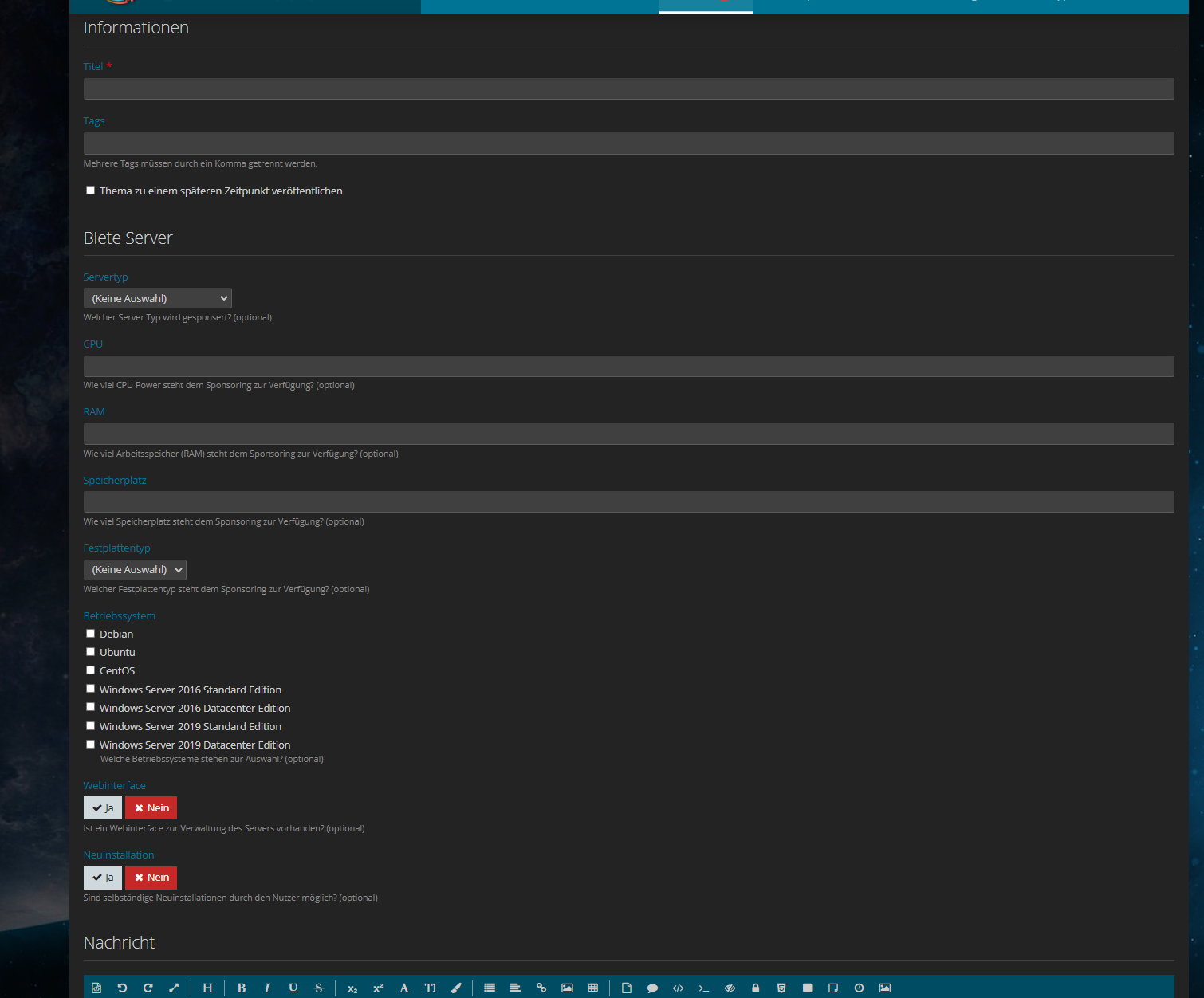Image resolution: width=1204 pixels, height=998 pixels.
Task: Toggle italic text in editor toolbar
Action: tap(267, 988)
